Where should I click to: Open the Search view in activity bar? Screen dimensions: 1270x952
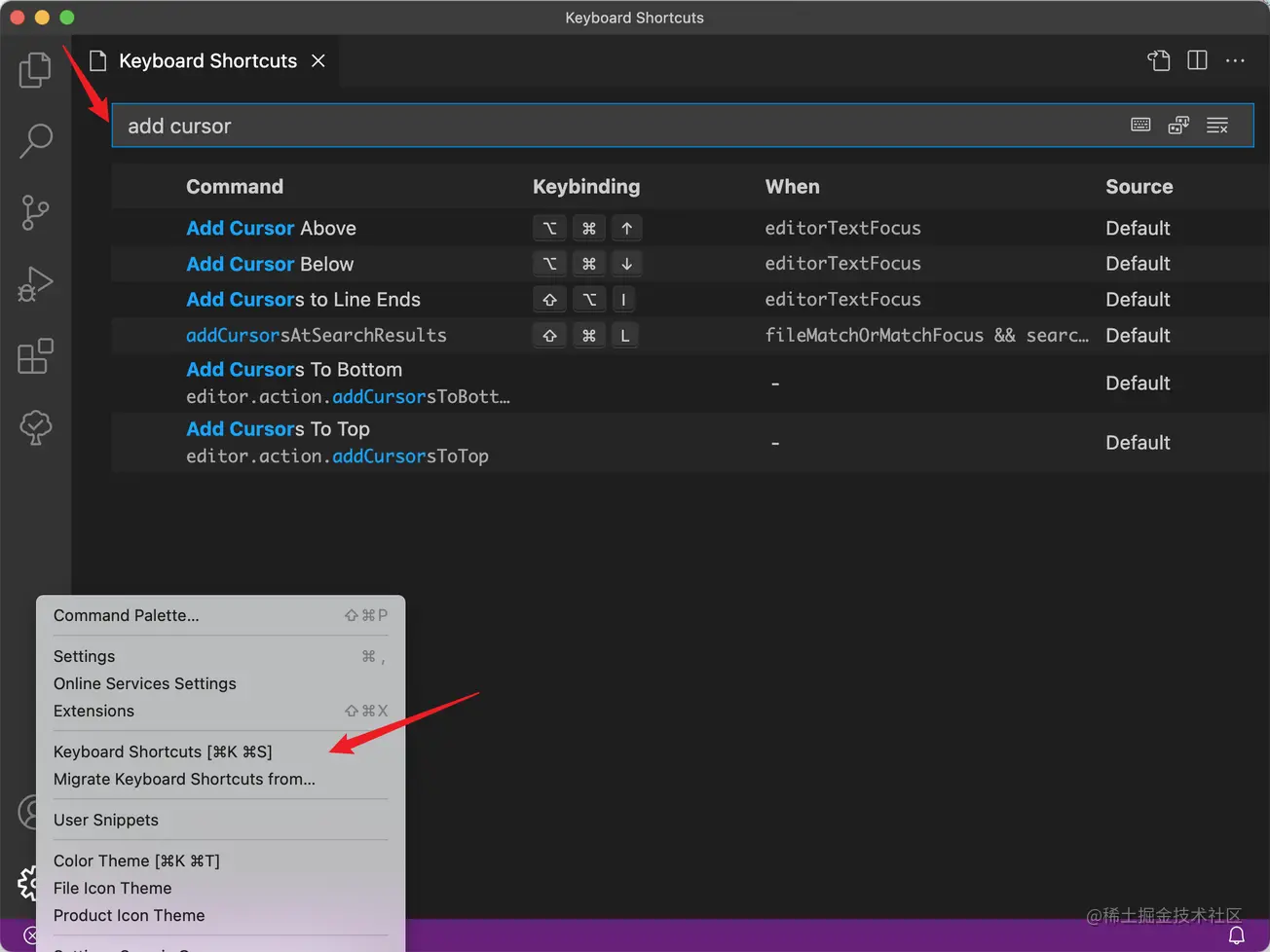coord(35,140)
